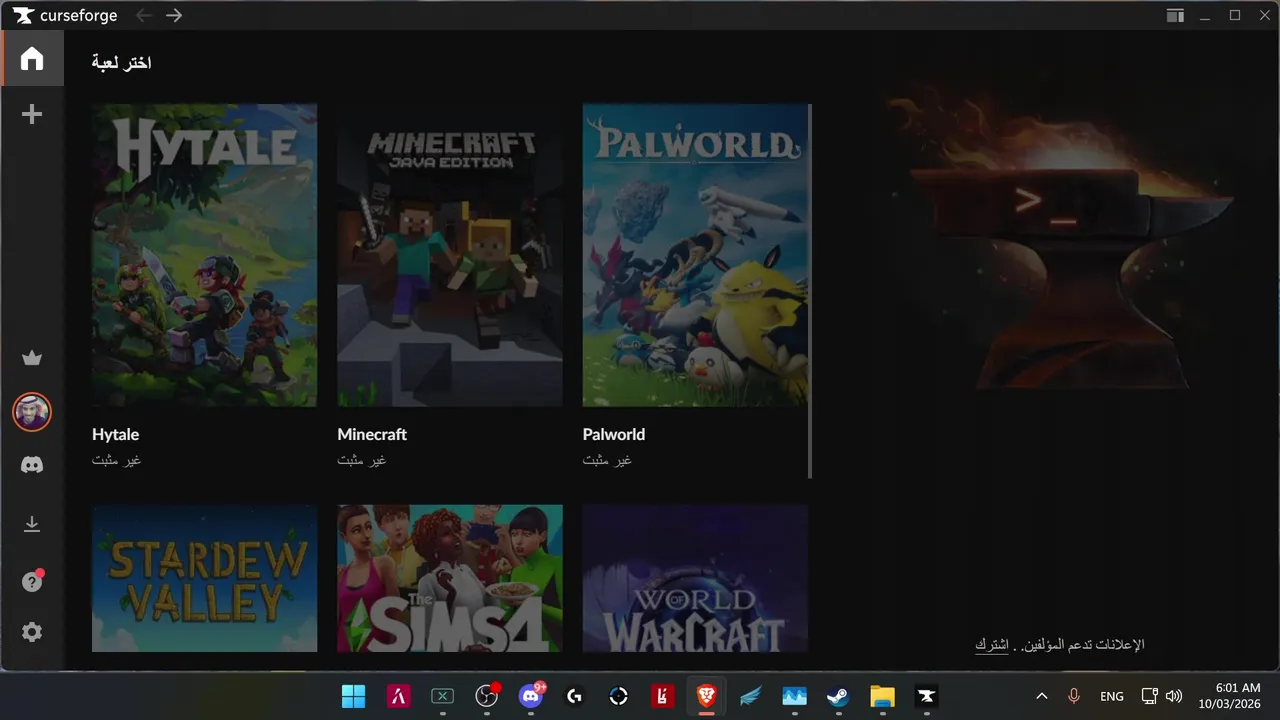Click the Hytale title text

(115, 434)
